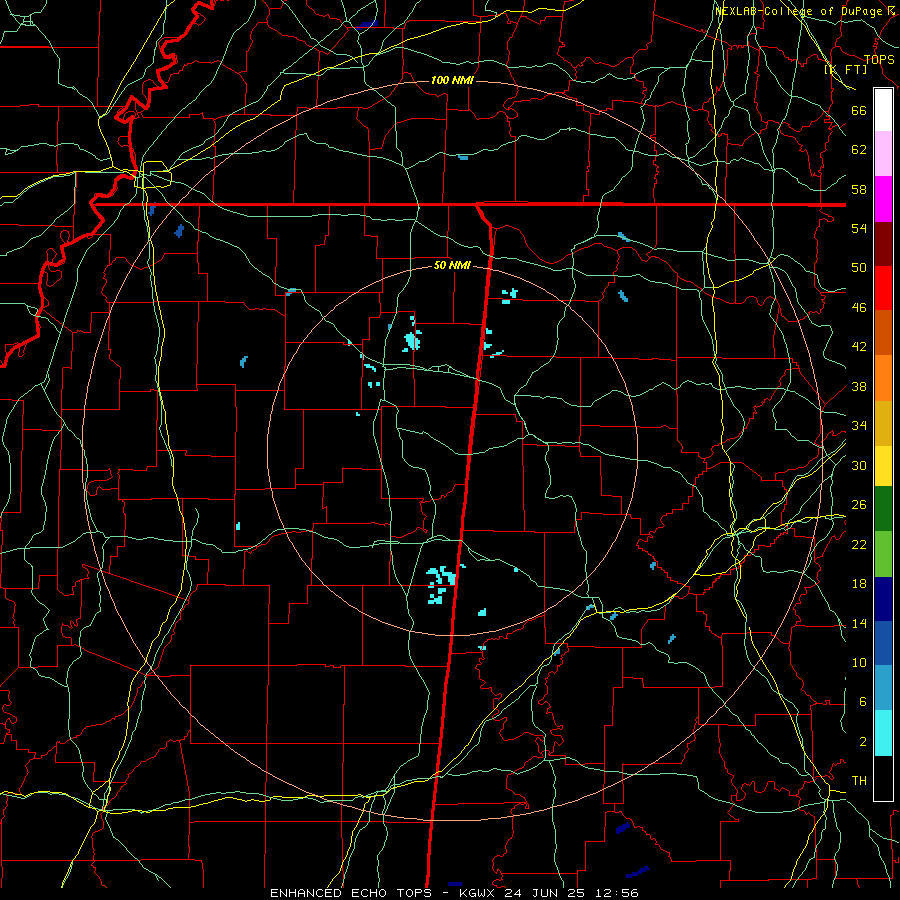Click the "K FT" units label
This screenshot has width=900, height=900.
[847, 69]
